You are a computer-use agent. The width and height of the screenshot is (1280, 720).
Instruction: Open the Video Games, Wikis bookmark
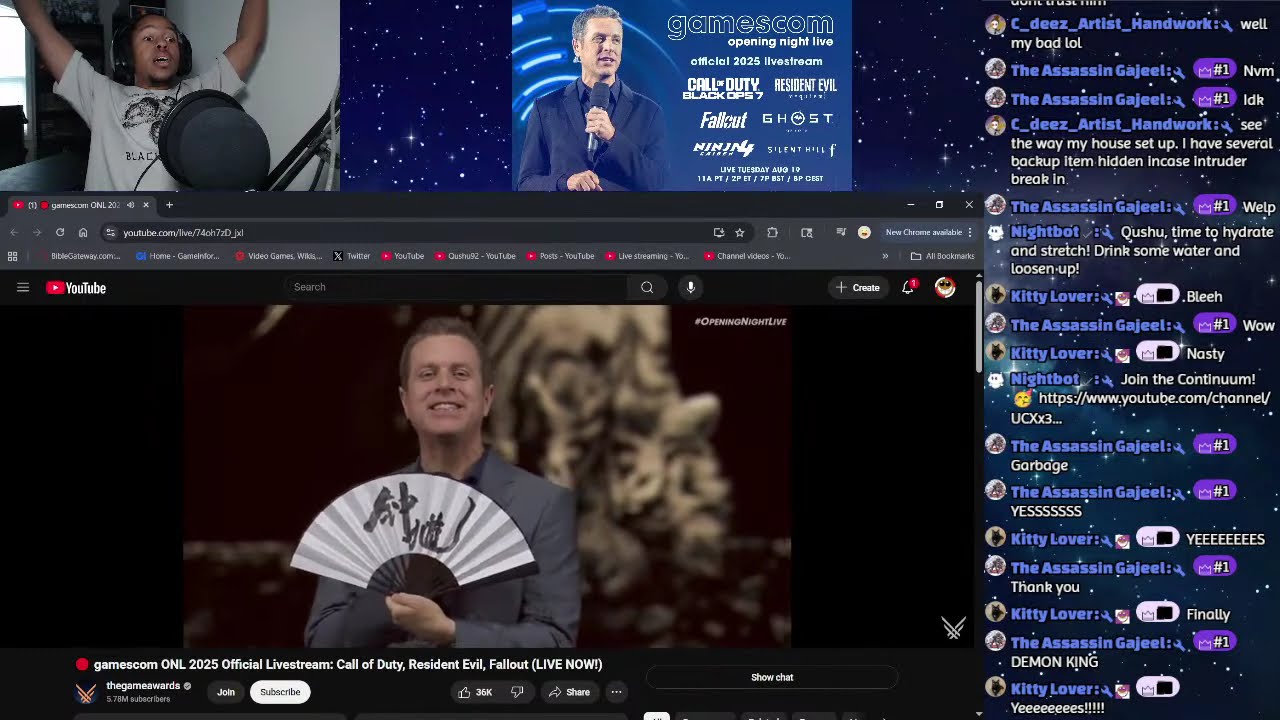278,256
